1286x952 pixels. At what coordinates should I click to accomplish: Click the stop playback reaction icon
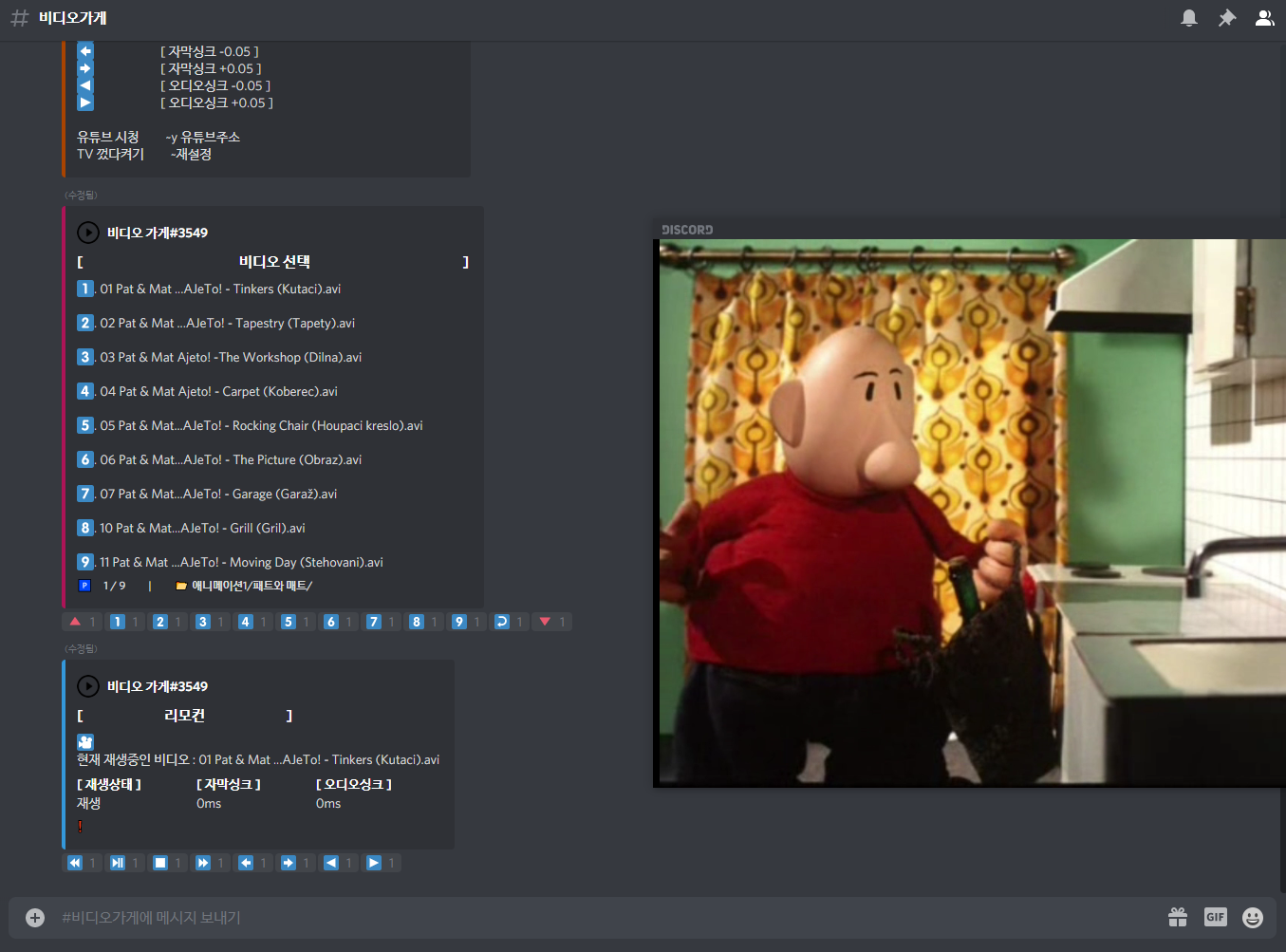pyautogui.click(x=160, y=862)
